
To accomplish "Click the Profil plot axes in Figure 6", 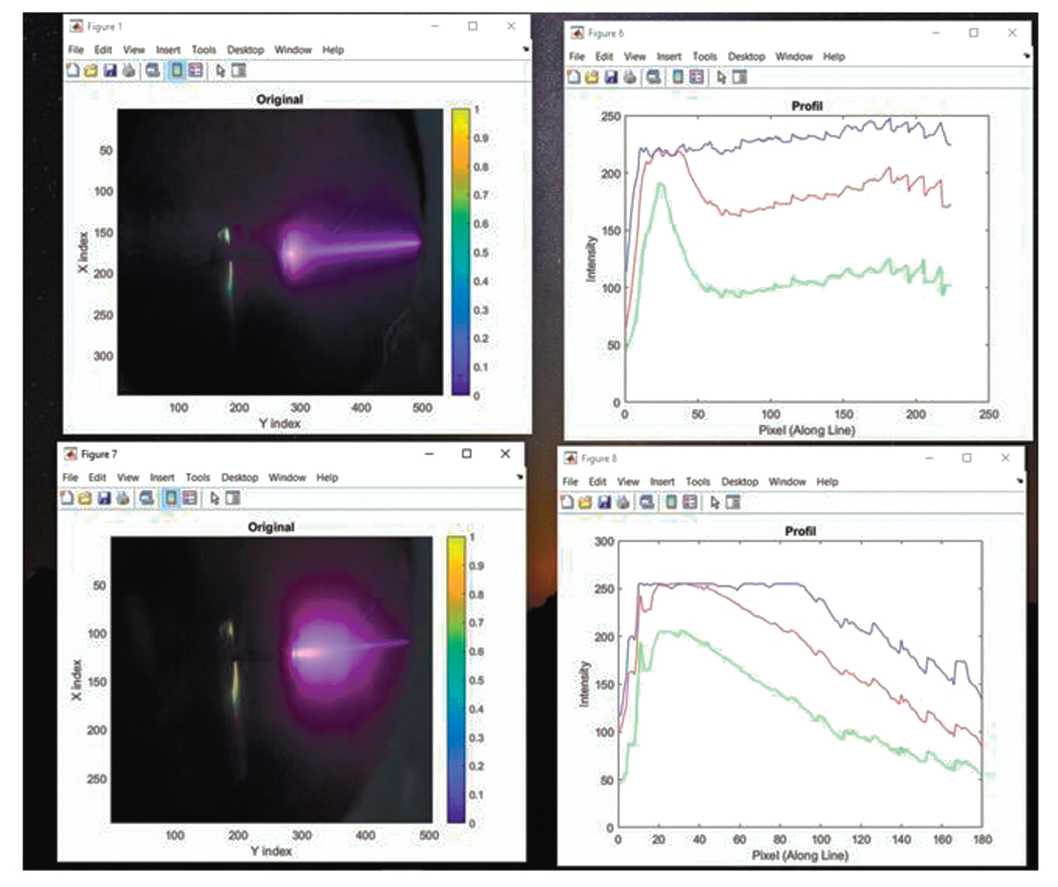I will point(806,259).
